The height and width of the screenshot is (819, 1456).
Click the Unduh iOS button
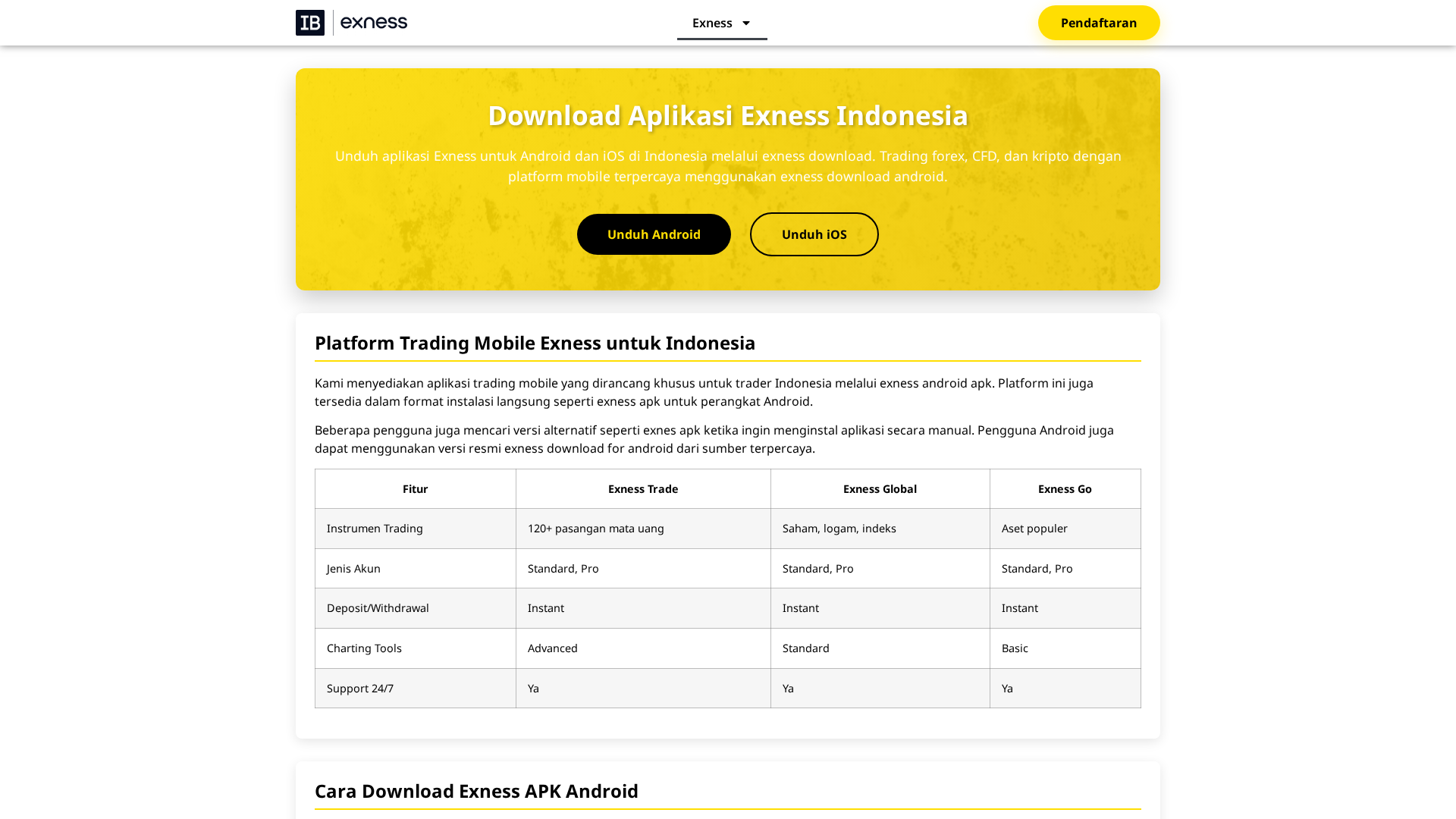(x=814, y=234)
